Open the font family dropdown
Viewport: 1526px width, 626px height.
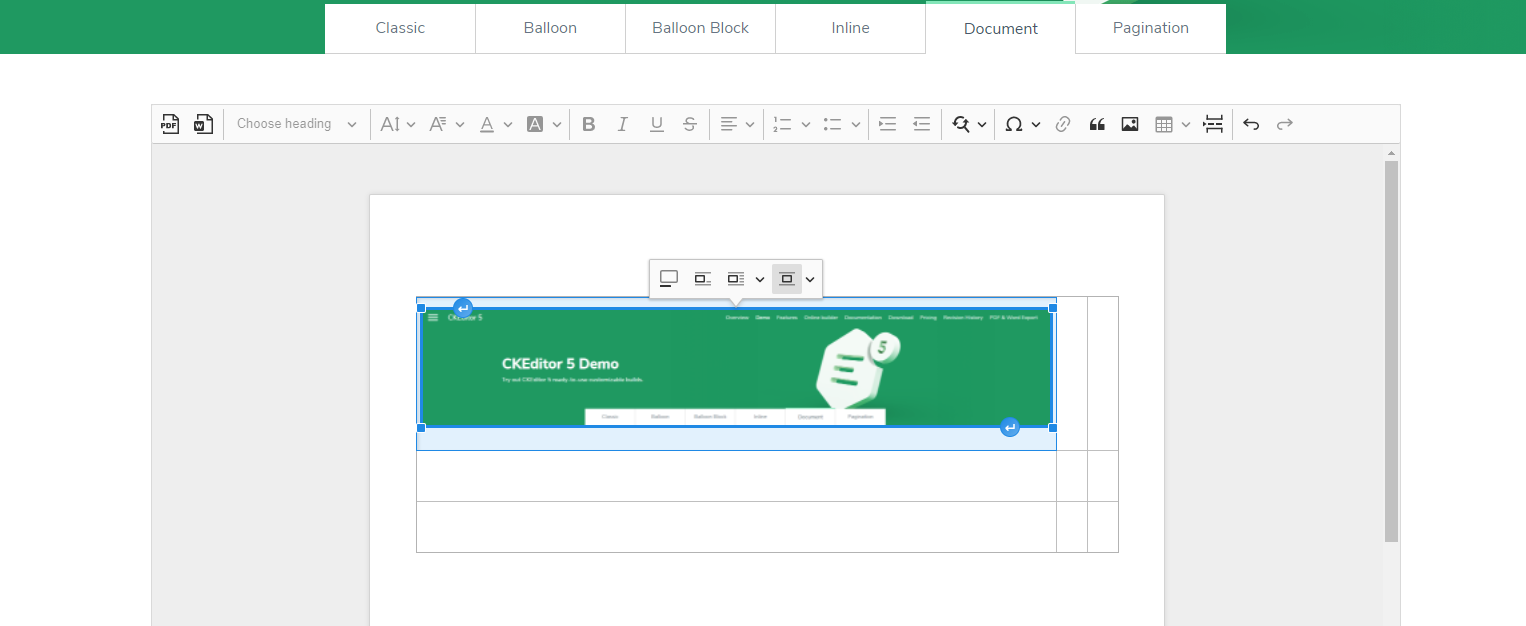click(x=446, y=124)
